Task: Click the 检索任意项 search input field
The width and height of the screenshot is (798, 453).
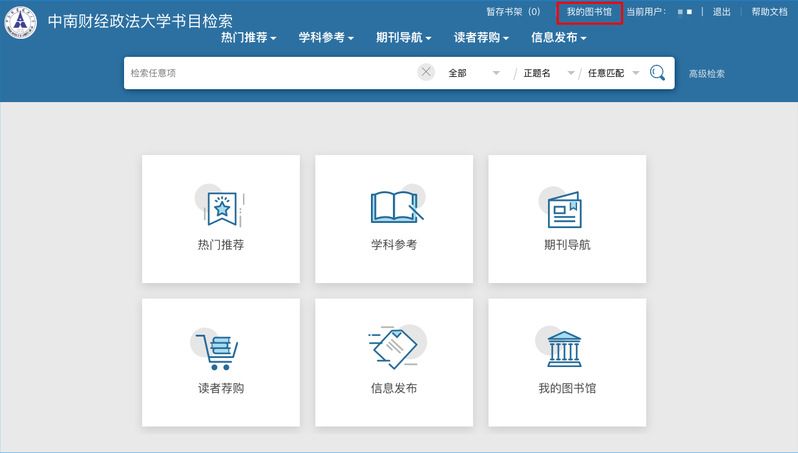Action: click(x=270, y=73)
